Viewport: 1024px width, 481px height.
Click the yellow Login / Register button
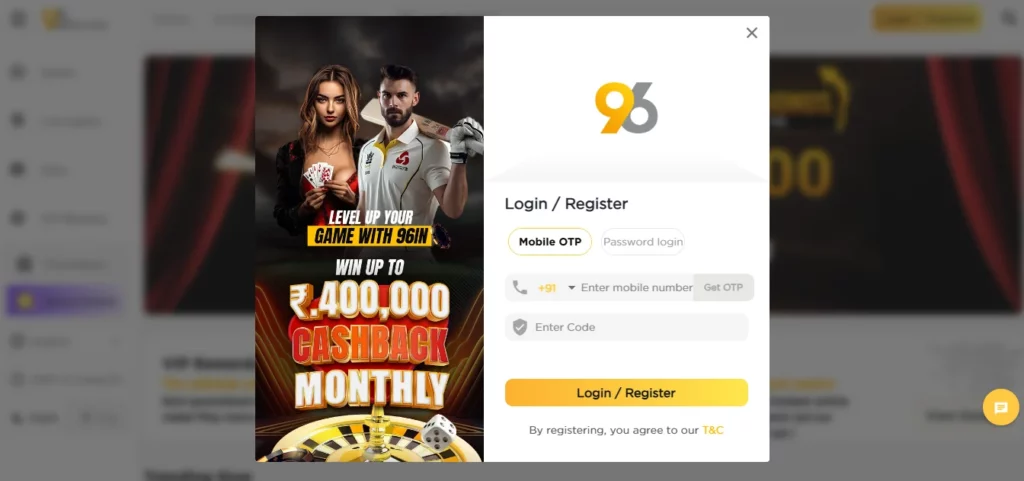coord(626,393)
